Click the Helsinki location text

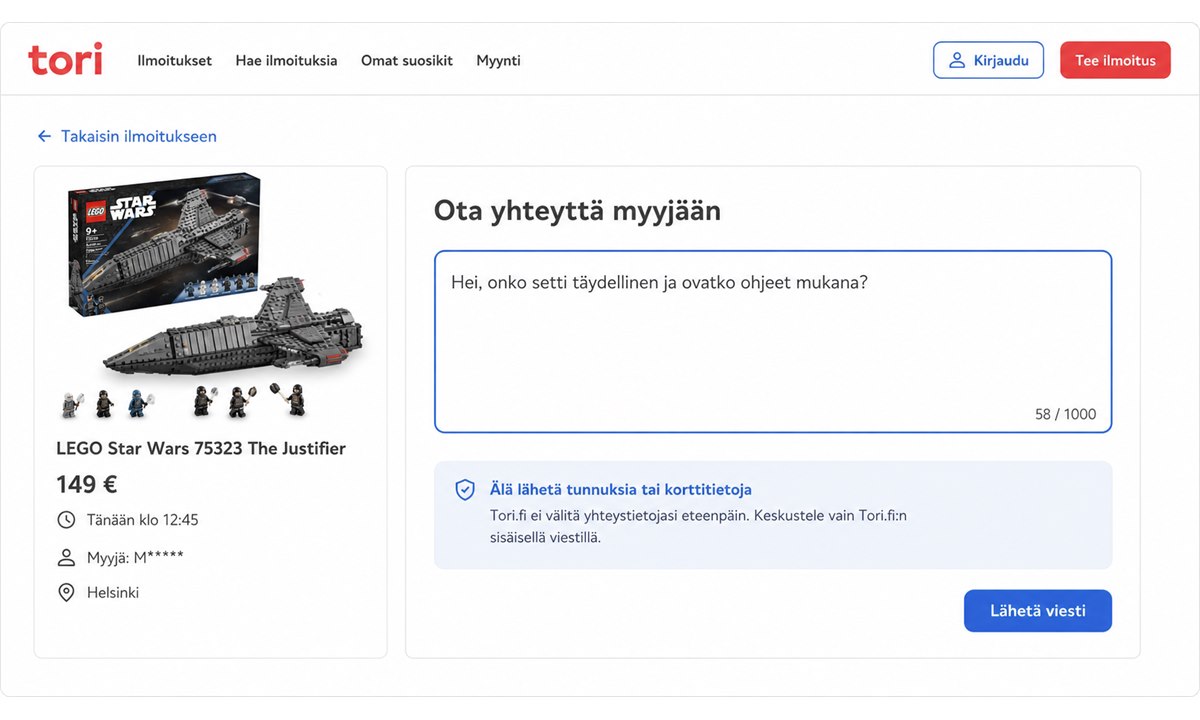coord(113,593)
